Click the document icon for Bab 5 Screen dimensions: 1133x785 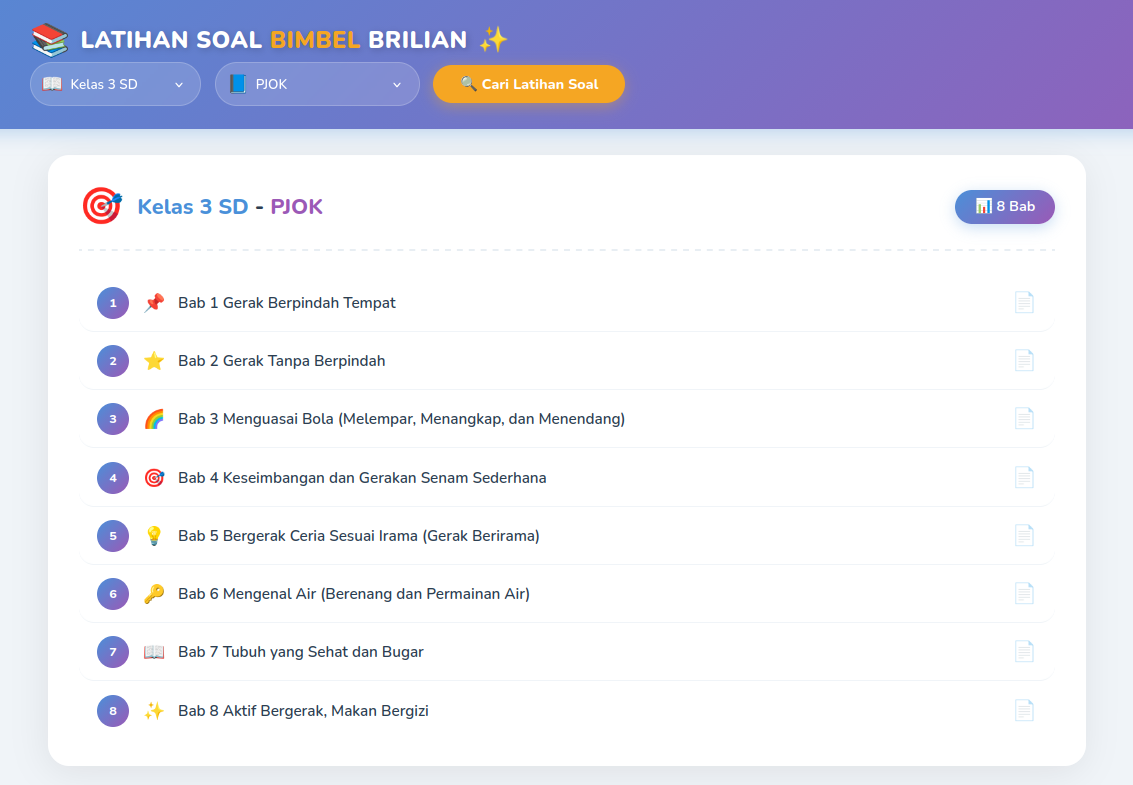coord(1024,535)
